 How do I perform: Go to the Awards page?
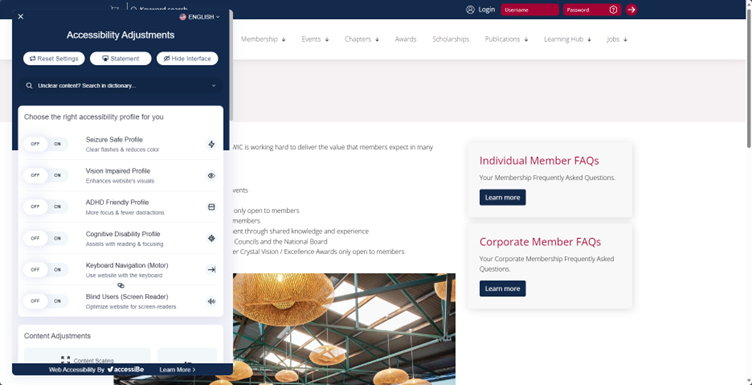406,39
